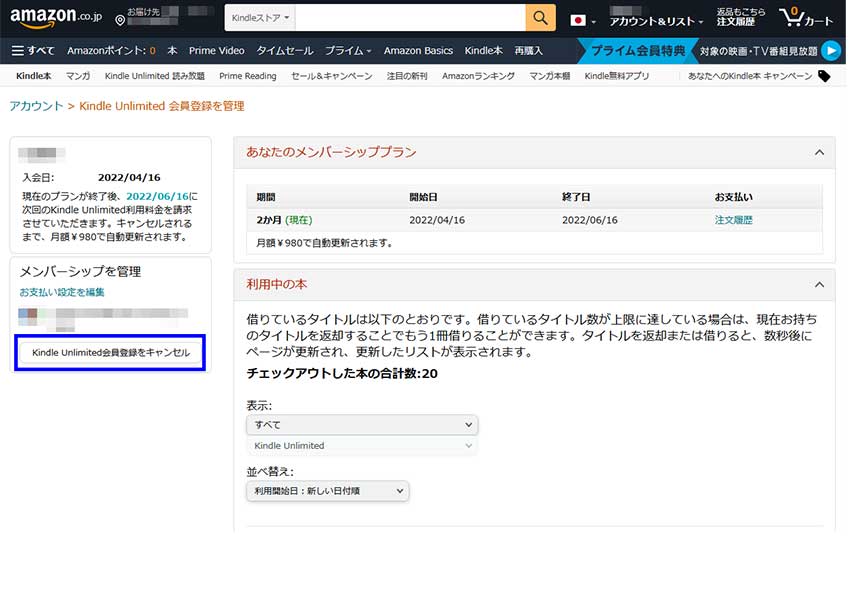Select Kindle本 in the sub-navigation
The height and width of the screenshot is (602, 850).
click(34, 76)
